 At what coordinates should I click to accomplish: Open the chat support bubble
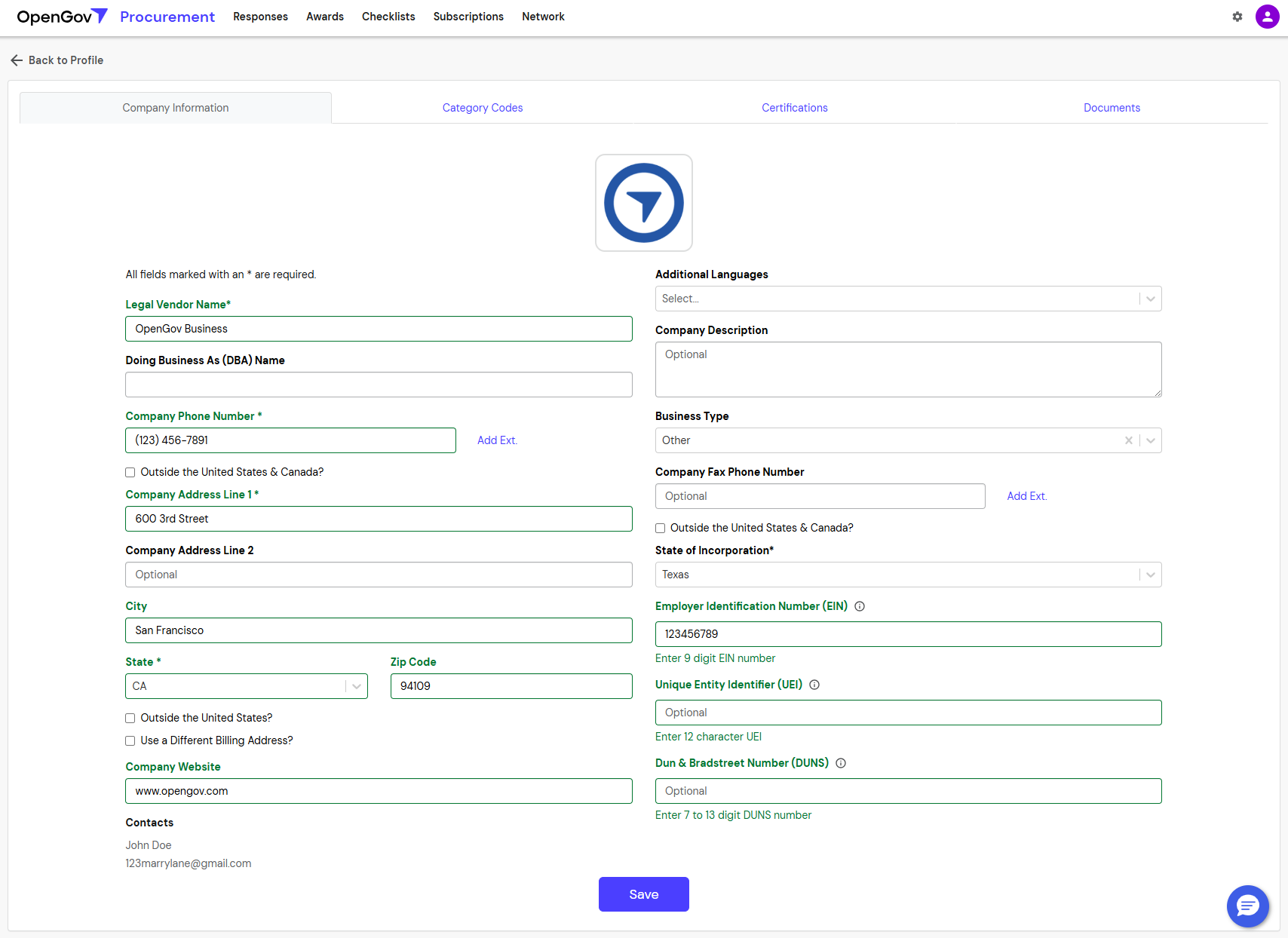tap(1248, 906)
